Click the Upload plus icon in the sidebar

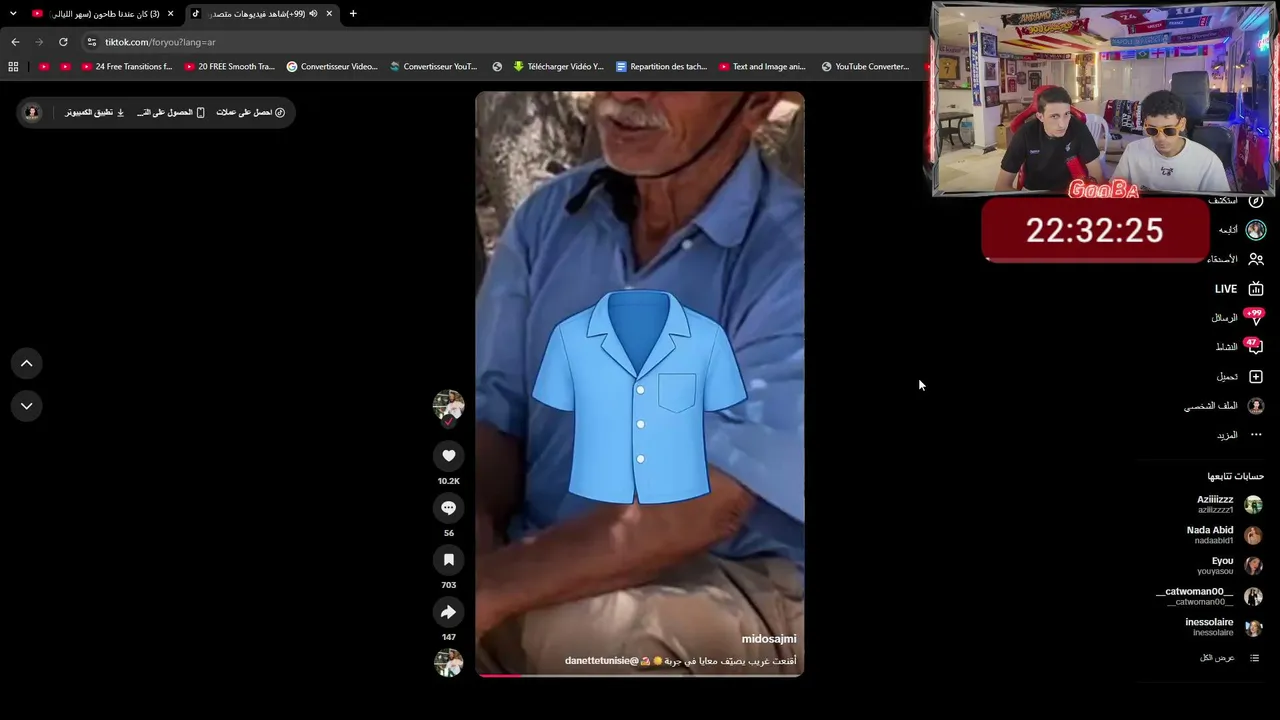point(1256,377)
